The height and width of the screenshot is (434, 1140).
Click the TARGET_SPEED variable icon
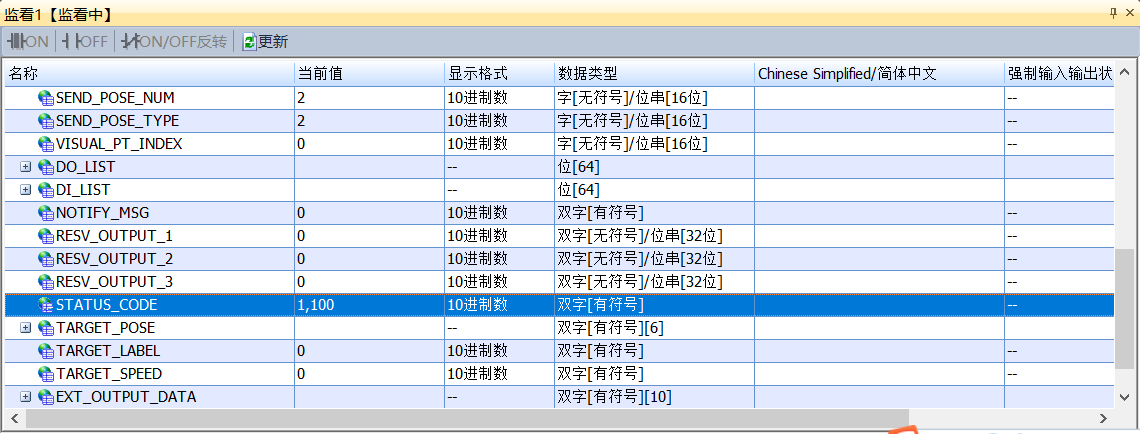(x=46, y=374)
